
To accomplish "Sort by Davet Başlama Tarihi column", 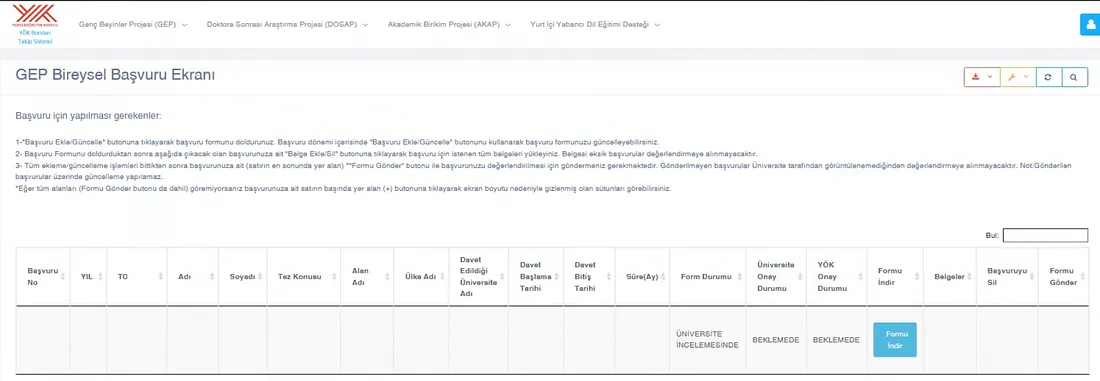I will [x=536, y=276].
